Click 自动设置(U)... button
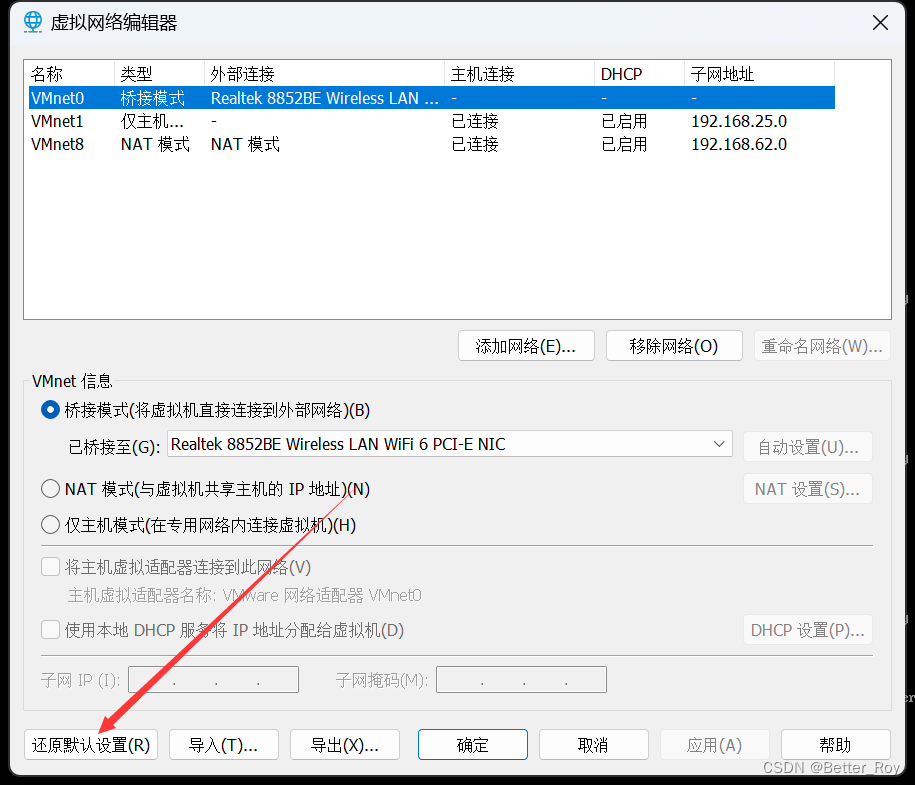Screen dimensions: 915x785 click(x=808, y=447)
